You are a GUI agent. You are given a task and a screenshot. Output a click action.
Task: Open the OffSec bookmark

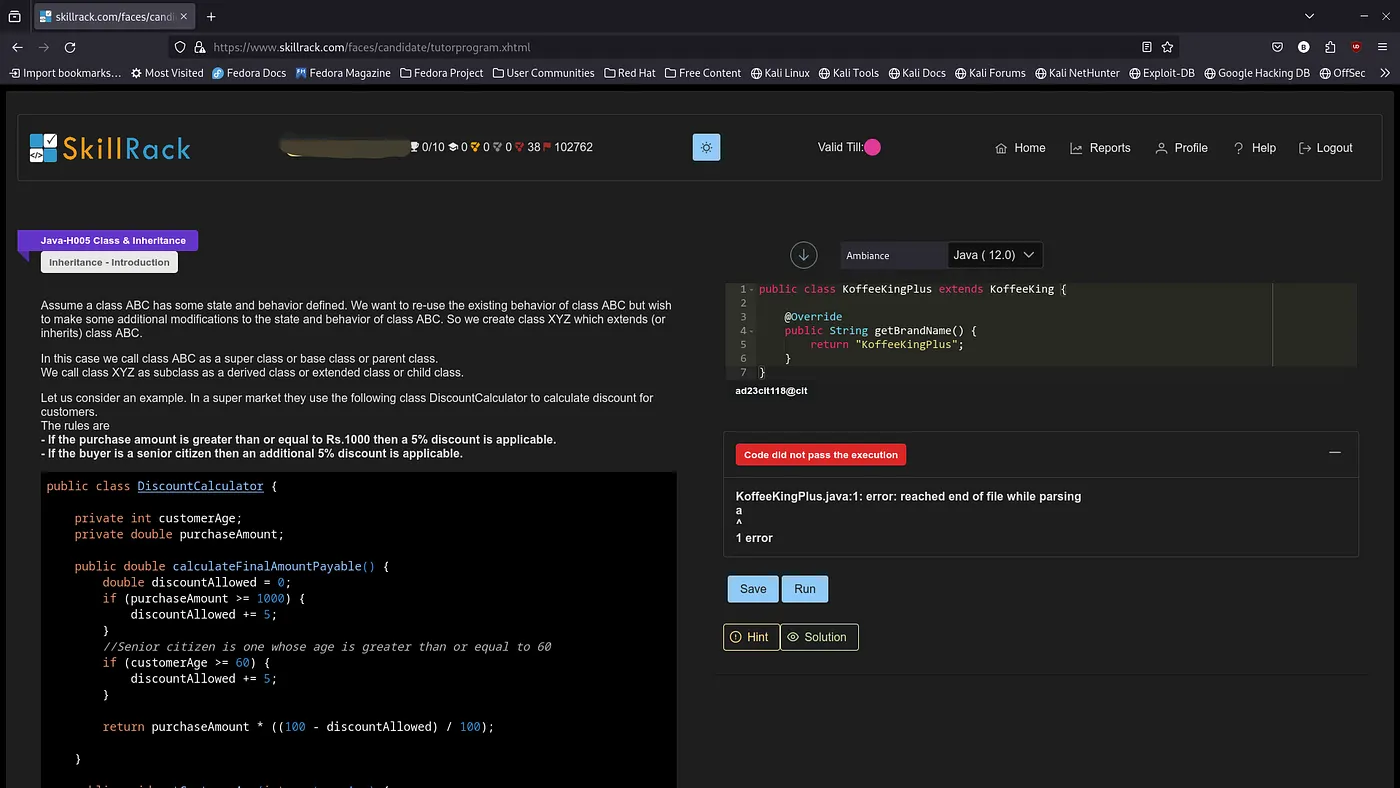(x=1341, y=73)
